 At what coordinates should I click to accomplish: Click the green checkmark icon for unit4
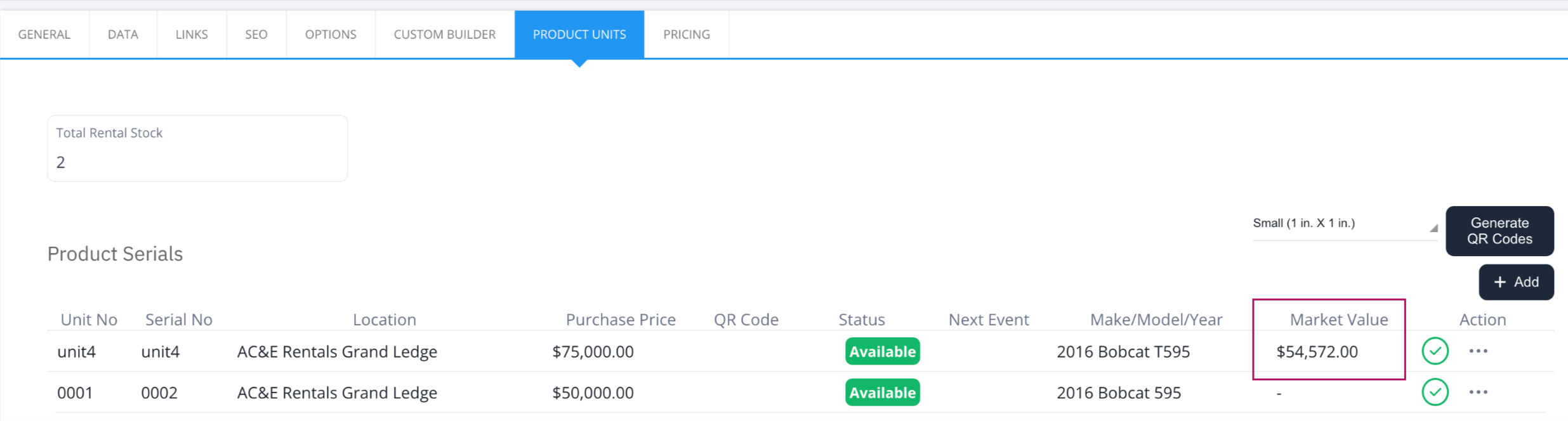[1435, 351]
